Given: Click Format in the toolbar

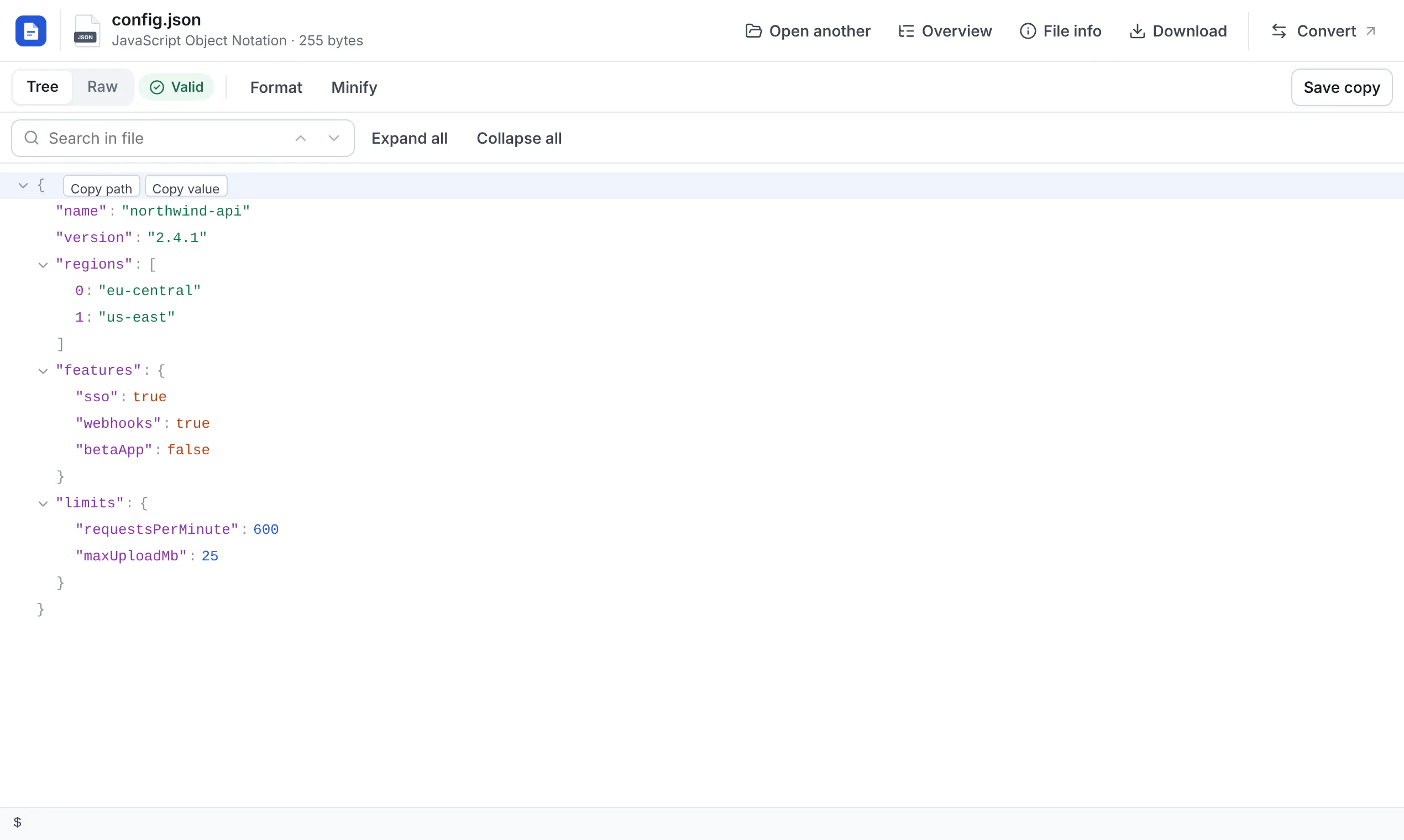Looking at the screenshot, I should point(276,87).
